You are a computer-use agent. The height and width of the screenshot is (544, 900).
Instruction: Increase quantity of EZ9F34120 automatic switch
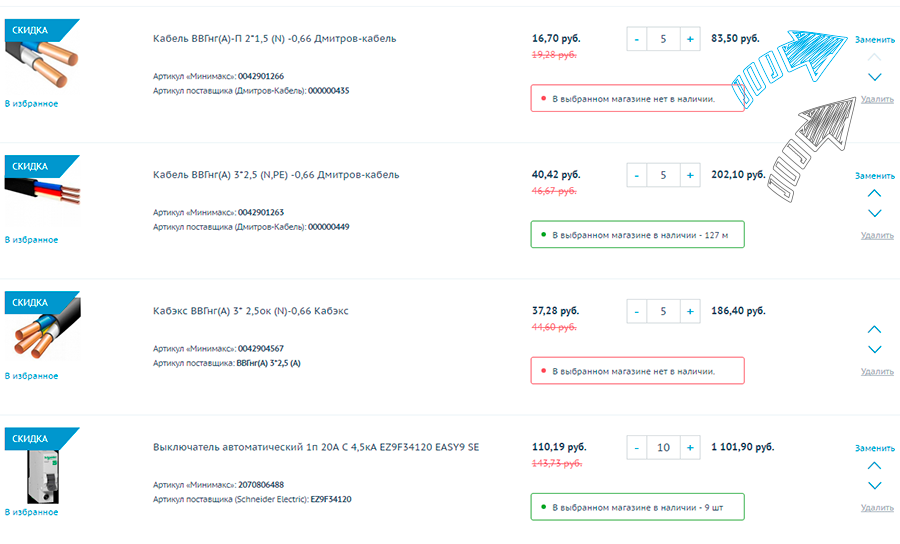pyautogui.click(x=690, y=447)
